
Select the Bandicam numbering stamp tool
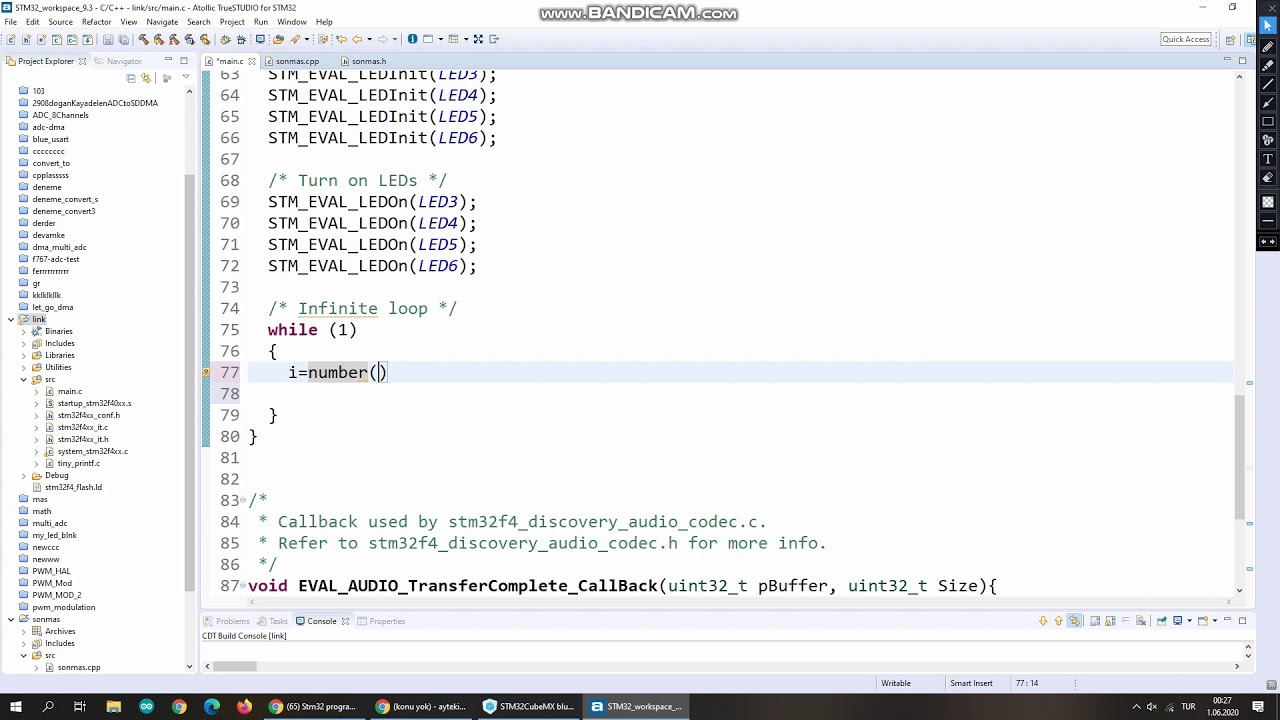pos(1268,141)
